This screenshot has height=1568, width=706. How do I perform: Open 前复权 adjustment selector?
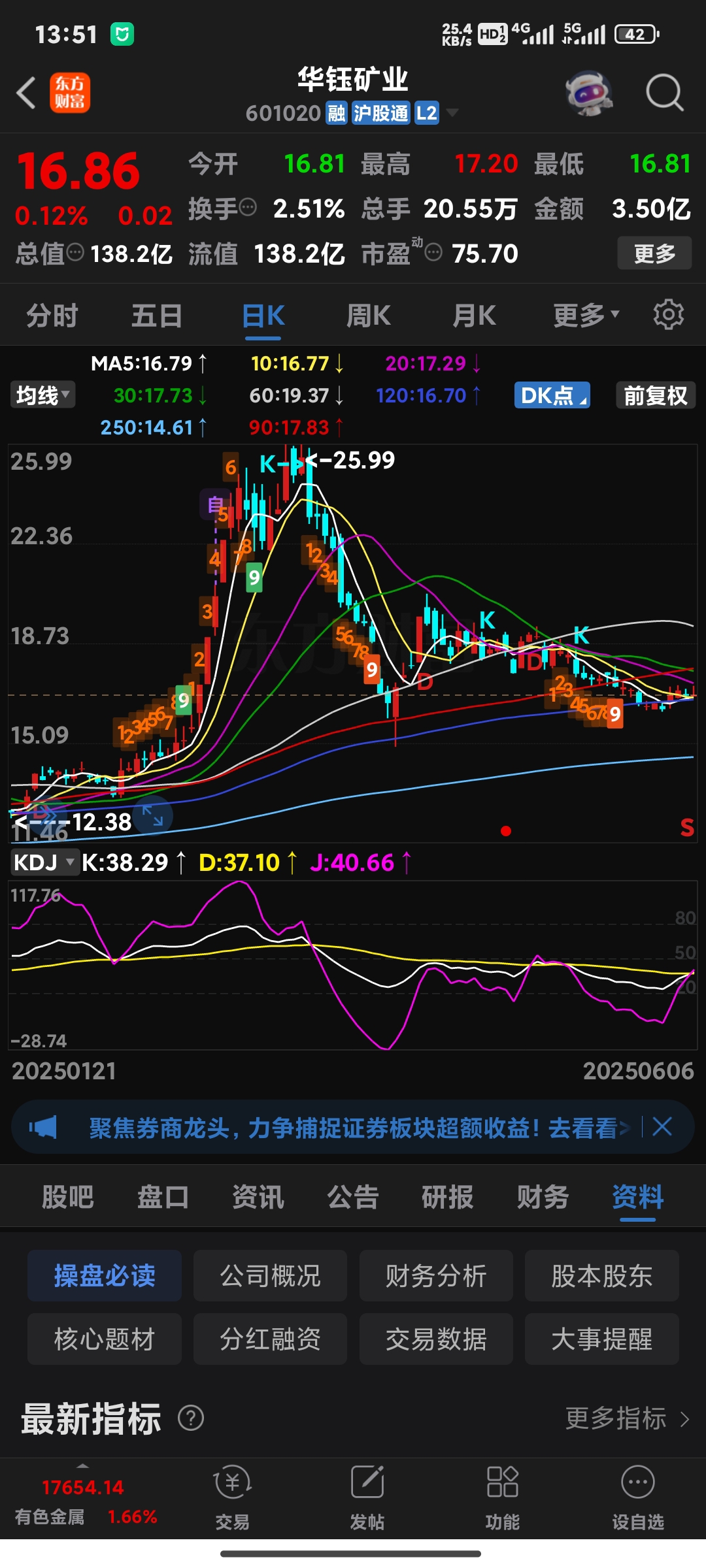[656, 395]
